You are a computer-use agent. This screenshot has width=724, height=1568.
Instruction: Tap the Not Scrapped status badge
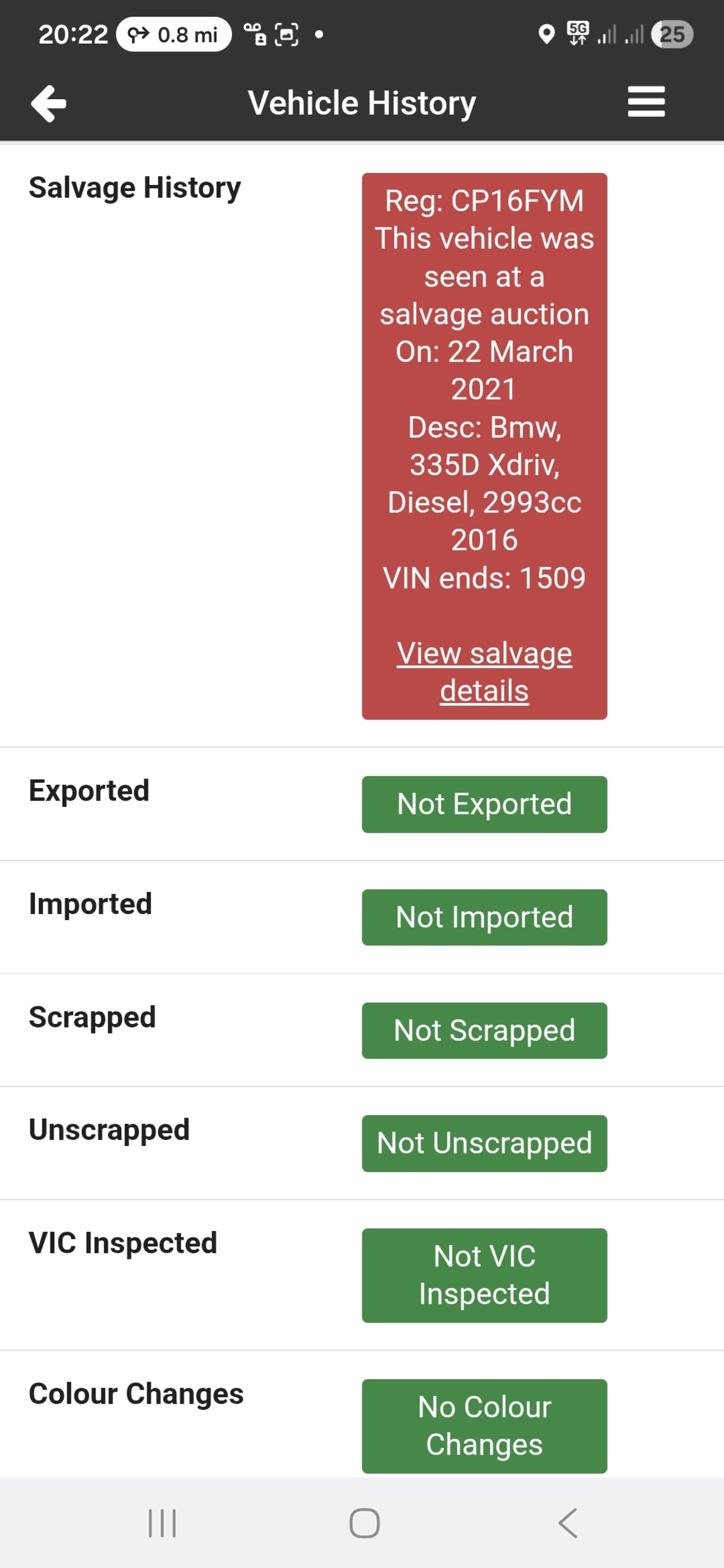click(484, 1031)
